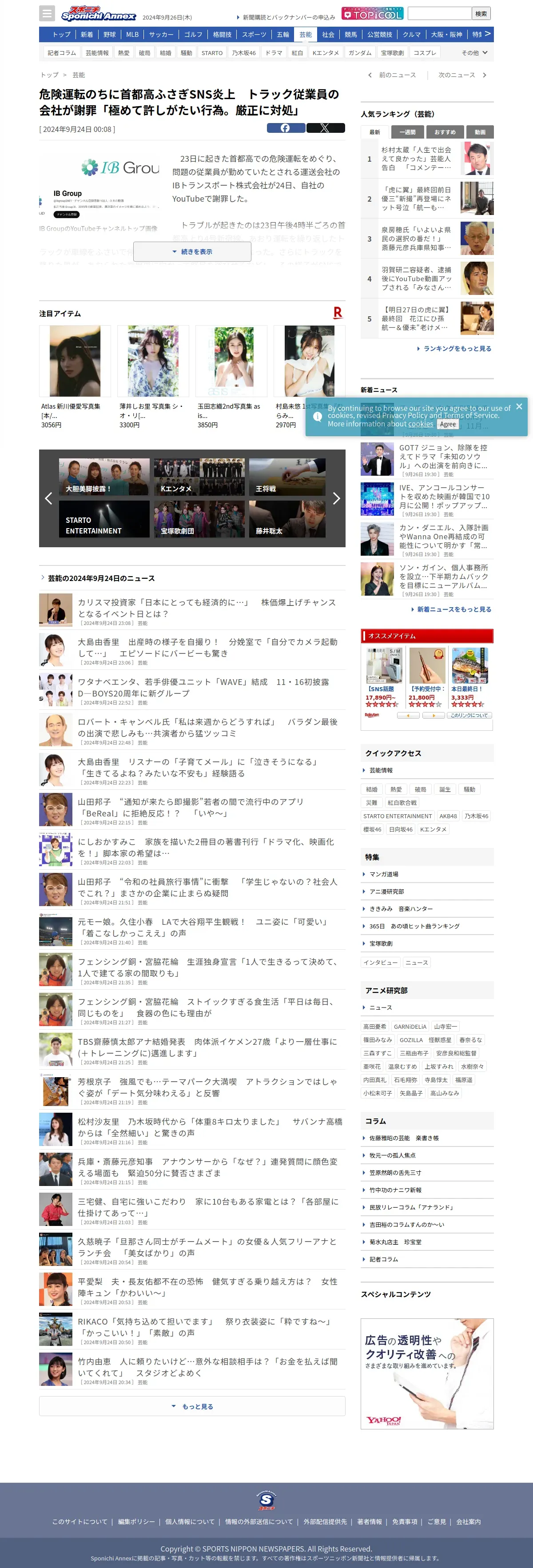The image size is (533, 1568).
Task: Show next carousel slide arrow
Action: (336, 498)
